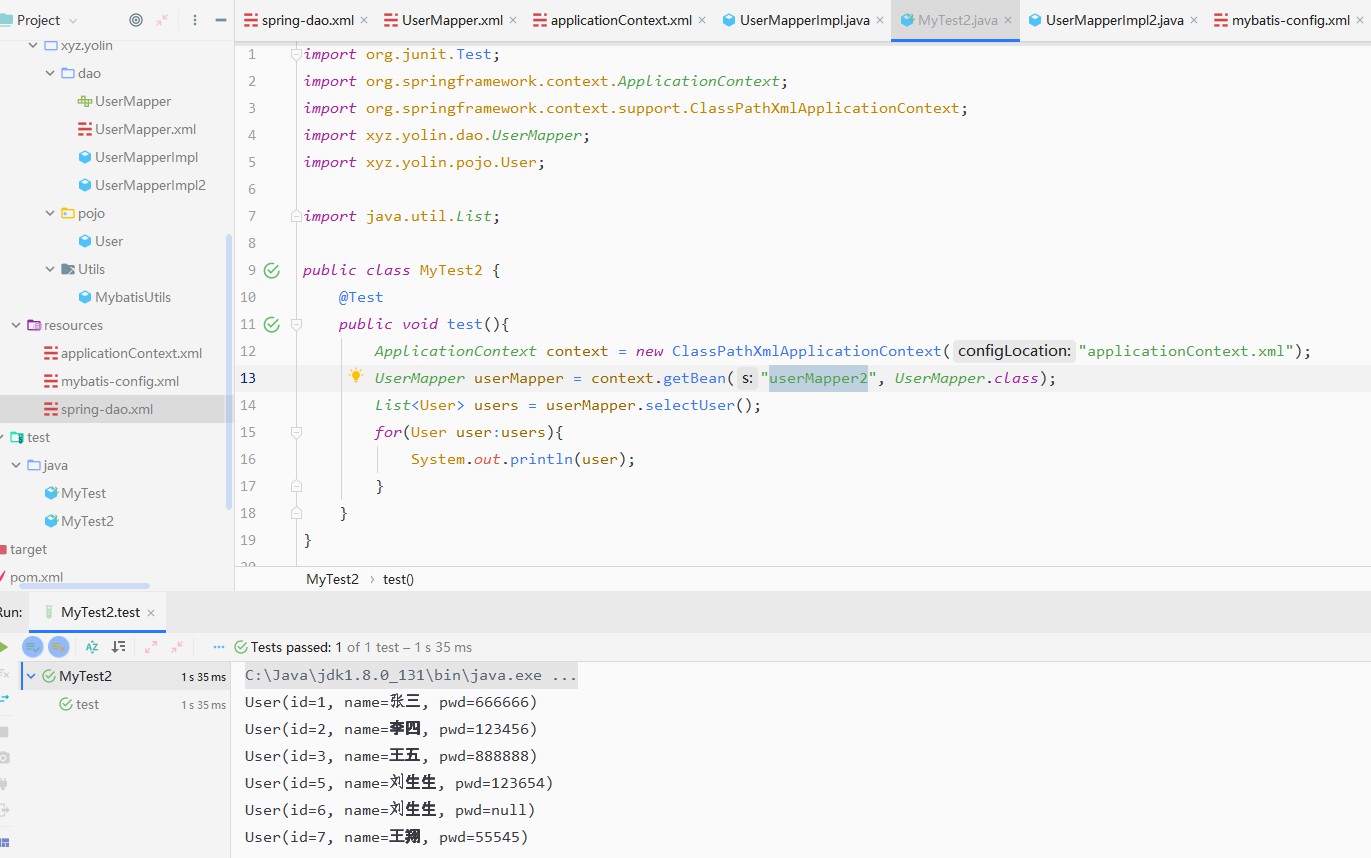Image resolution: width=1371 pixels, height=858 pixels.
Task: Rerun the test with green play button
Action: coord(4,647)
